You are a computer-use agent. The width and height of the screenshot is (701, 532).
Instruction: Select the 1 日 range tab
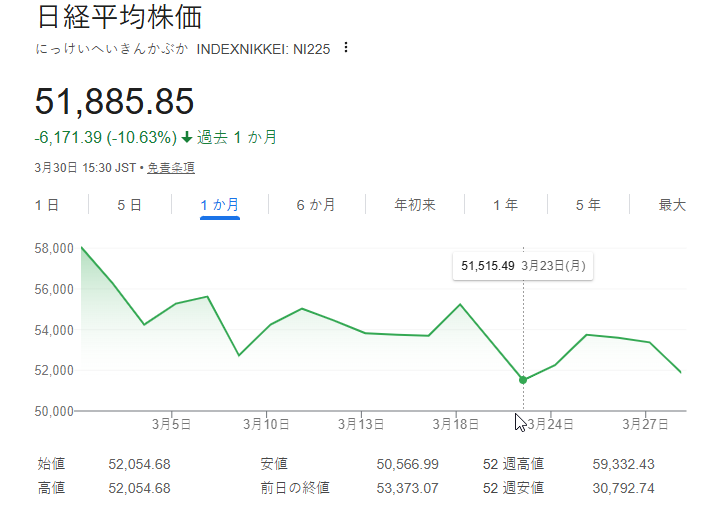pyautogui.click(x=47, y=205)
